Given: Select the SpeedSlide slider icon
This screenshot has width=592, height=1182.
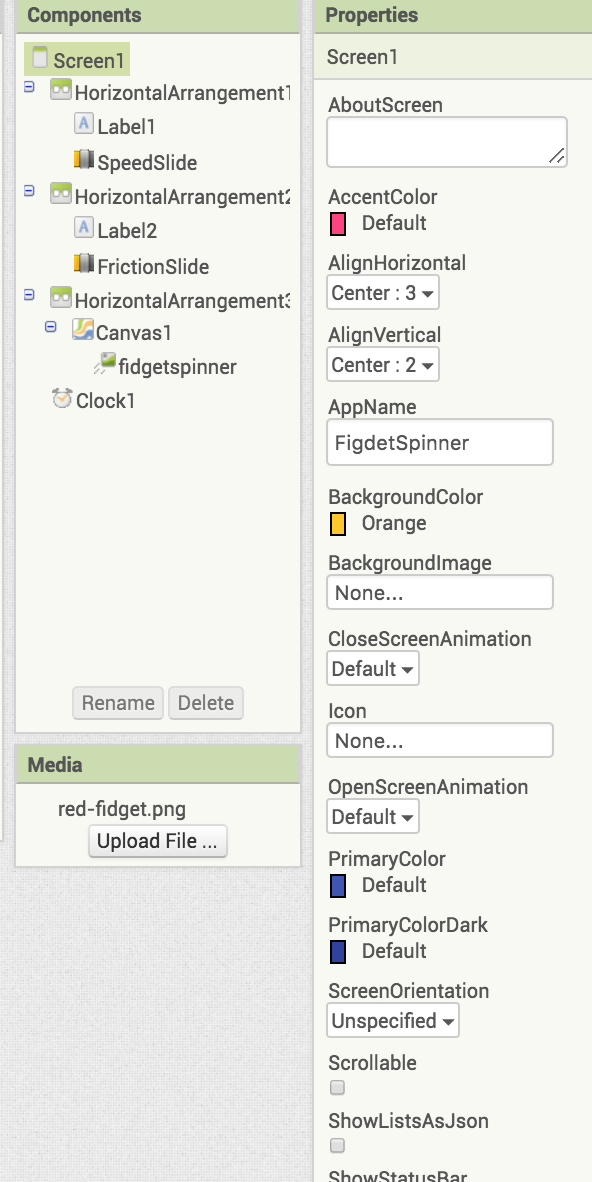Looking at the screenshot, I should (x=84, y=160).
